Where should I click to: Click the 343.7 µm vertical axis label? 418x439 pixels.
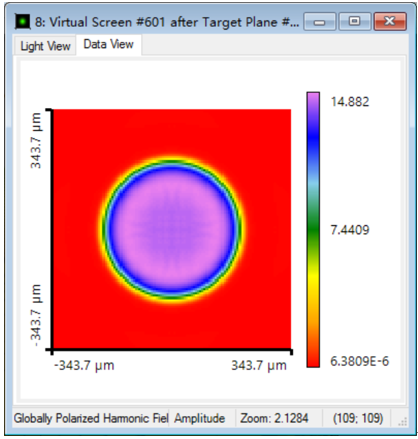tap(36, 140)
